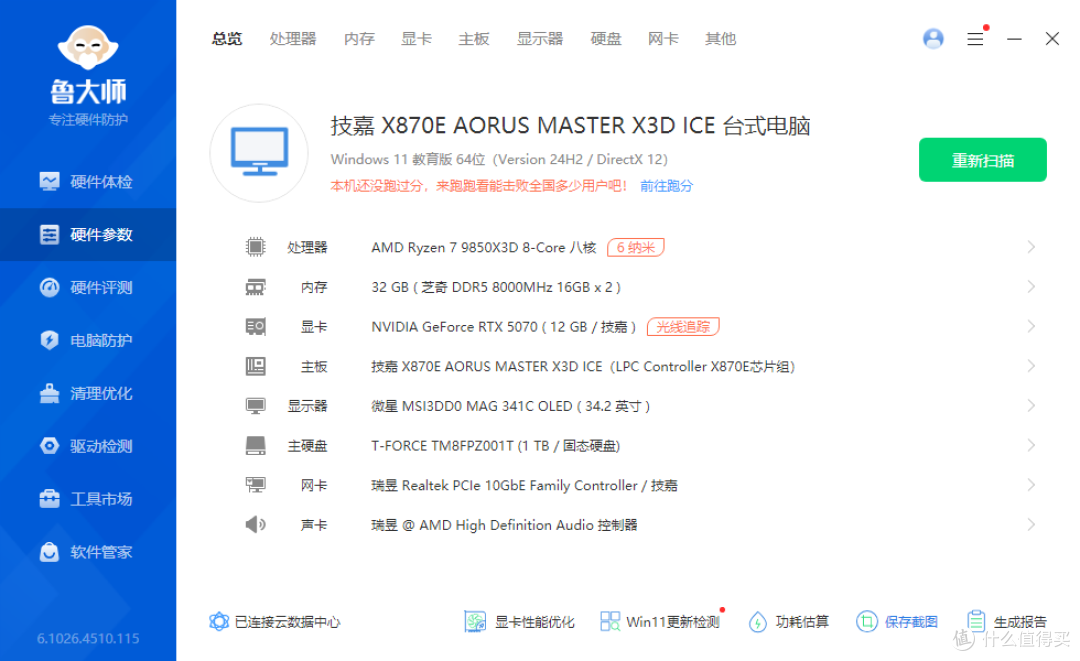The width and height of the screenshot is (1080, 661).
Task: Switch to the 网卡 tab
Action: coord(663,39)
